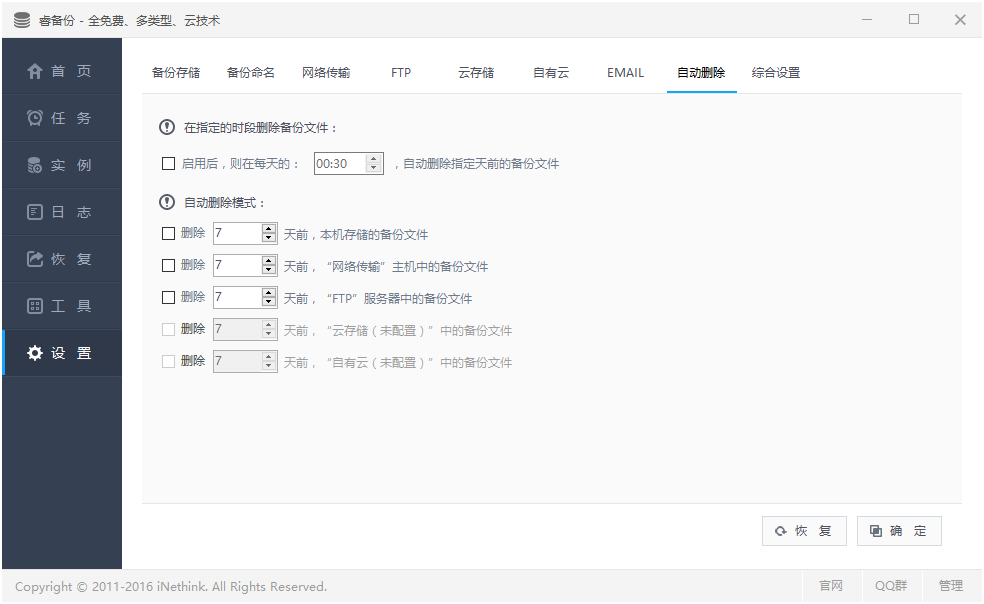The width and height of the screenshot is (984, 604).
Task: Click the QQ群 link in footer
Action: click(x=890, y=586)
